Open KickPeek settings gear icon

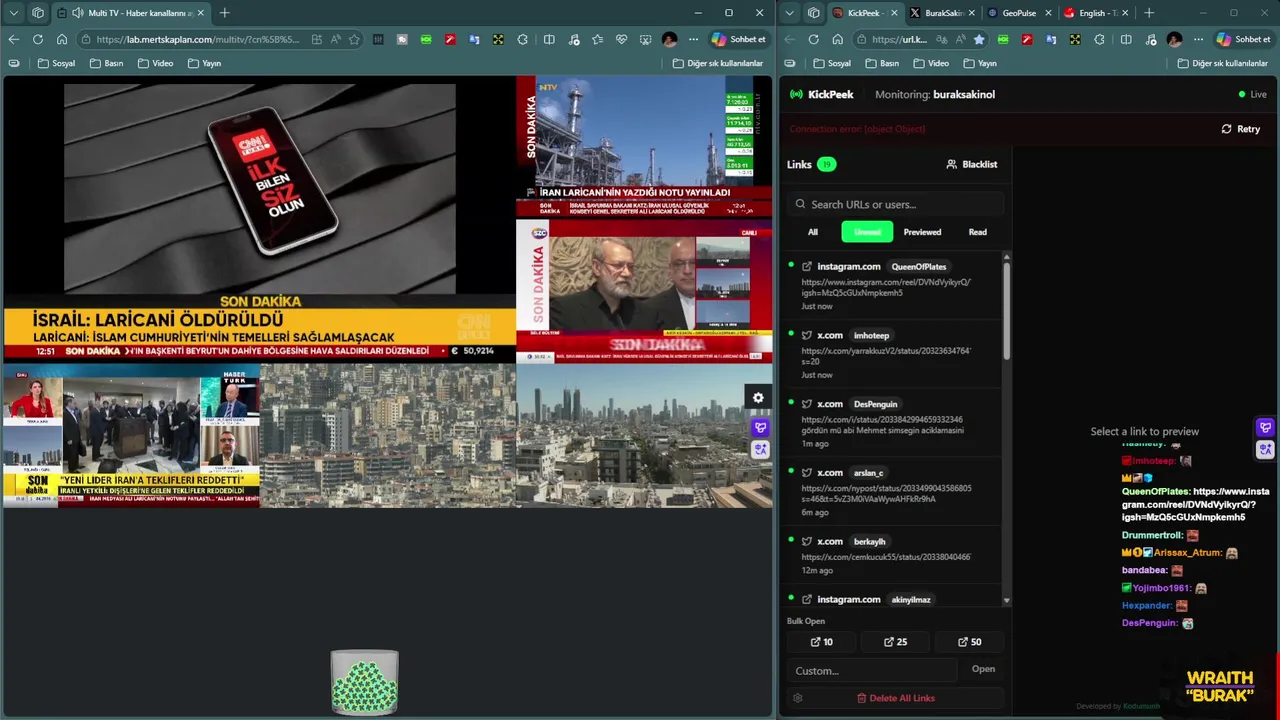[797, 698]
